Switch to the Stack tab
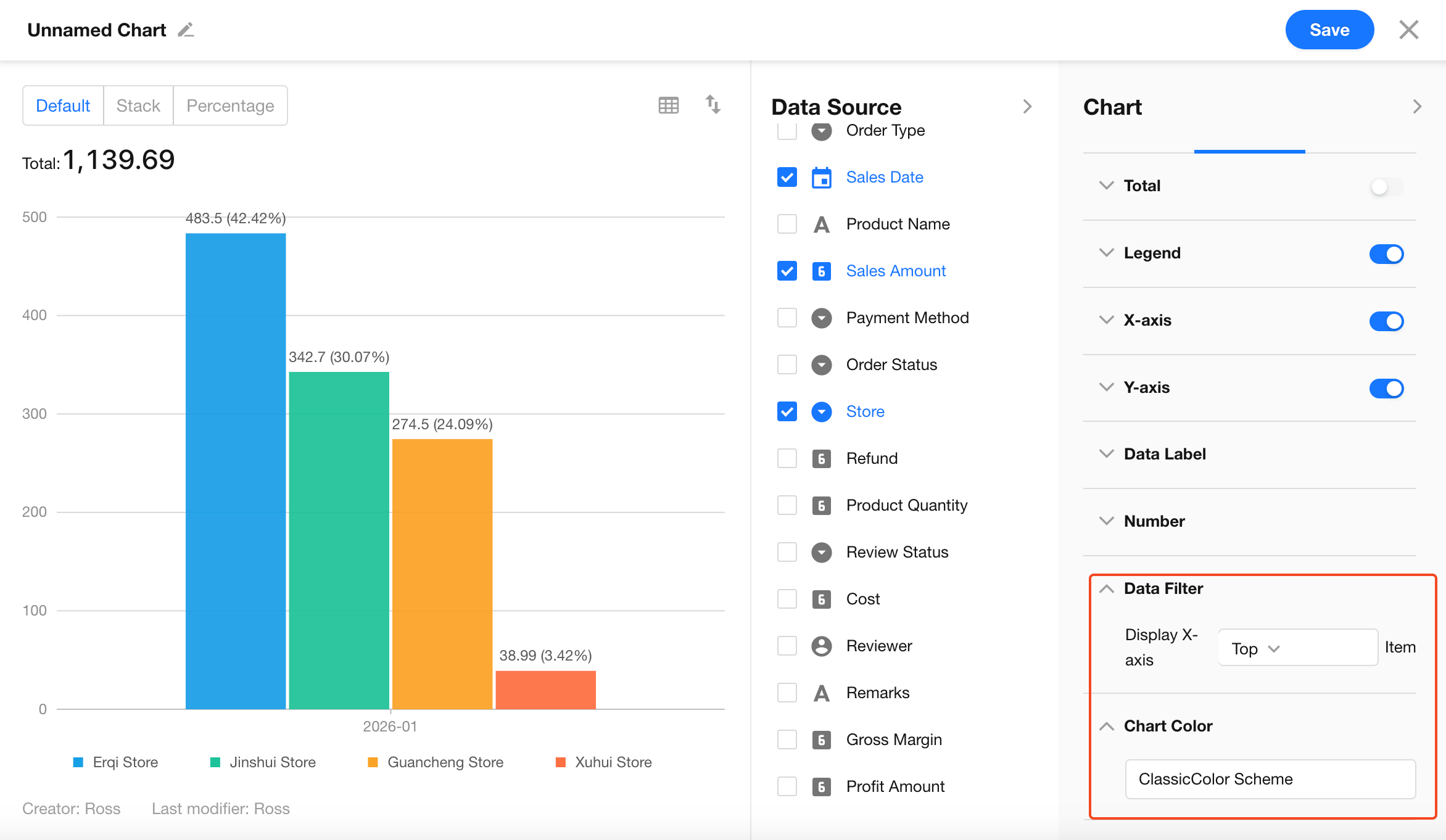This screenshot has width=1446, height=840. coord(138,105)
